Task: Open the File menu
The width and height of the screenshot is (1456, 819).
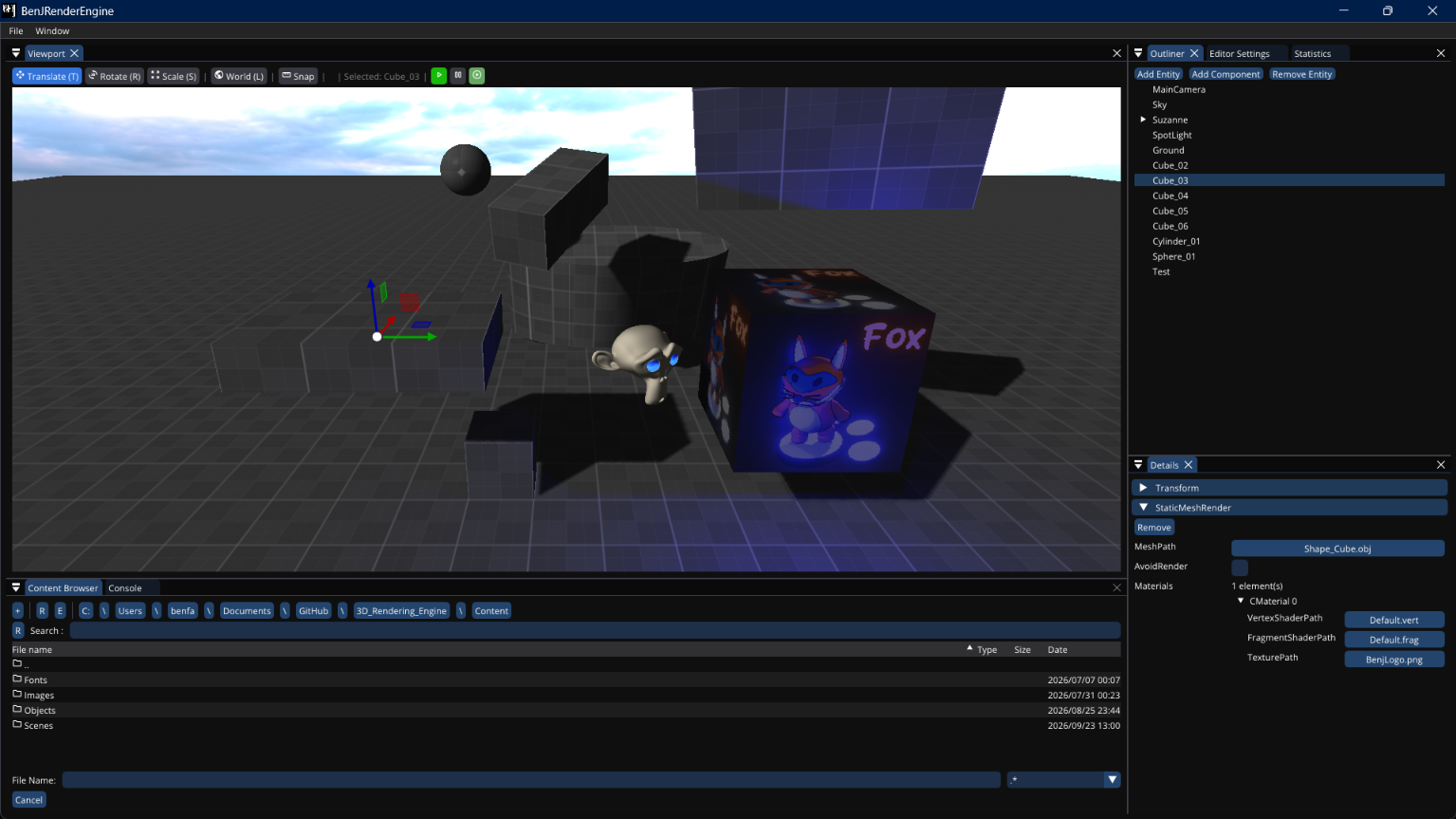Action: pos(16,31)
